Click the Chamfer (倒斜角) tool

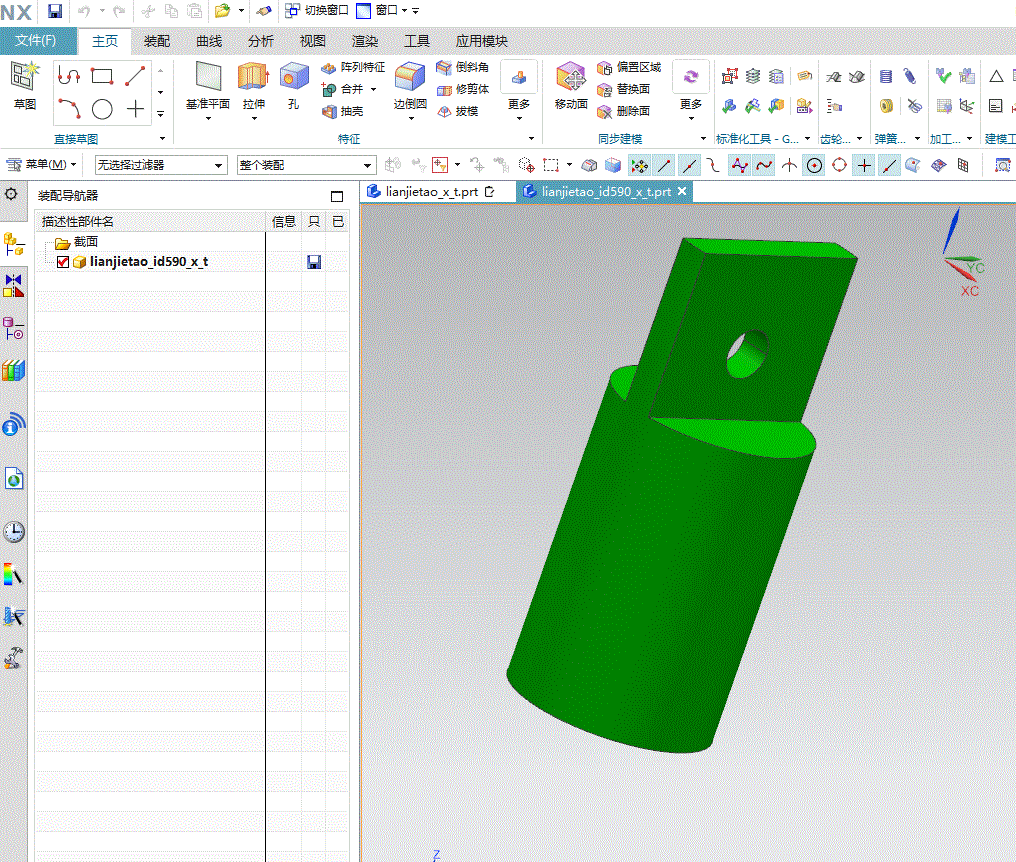pos(463,67)
